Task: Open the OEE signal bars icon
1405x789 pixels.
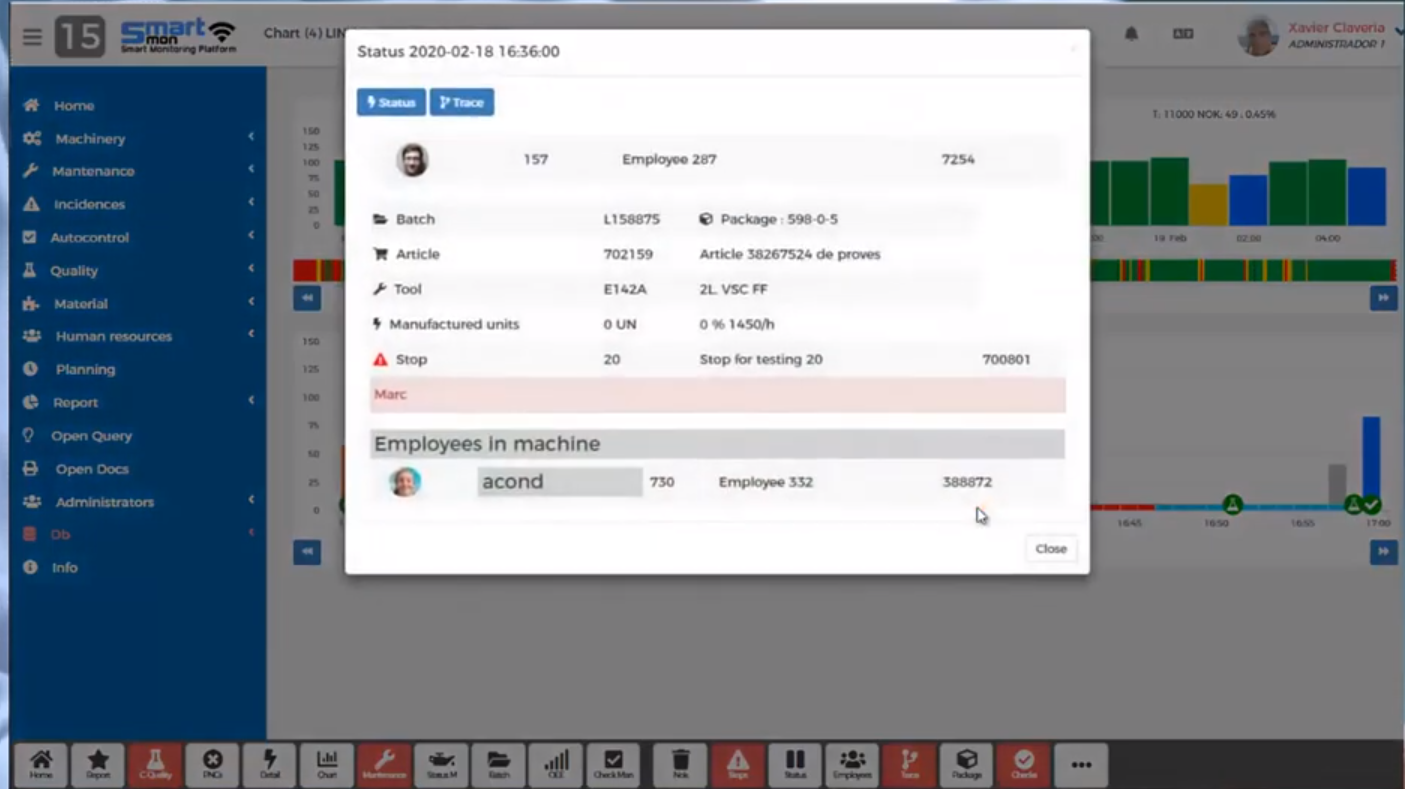Action: click(556, 765)
